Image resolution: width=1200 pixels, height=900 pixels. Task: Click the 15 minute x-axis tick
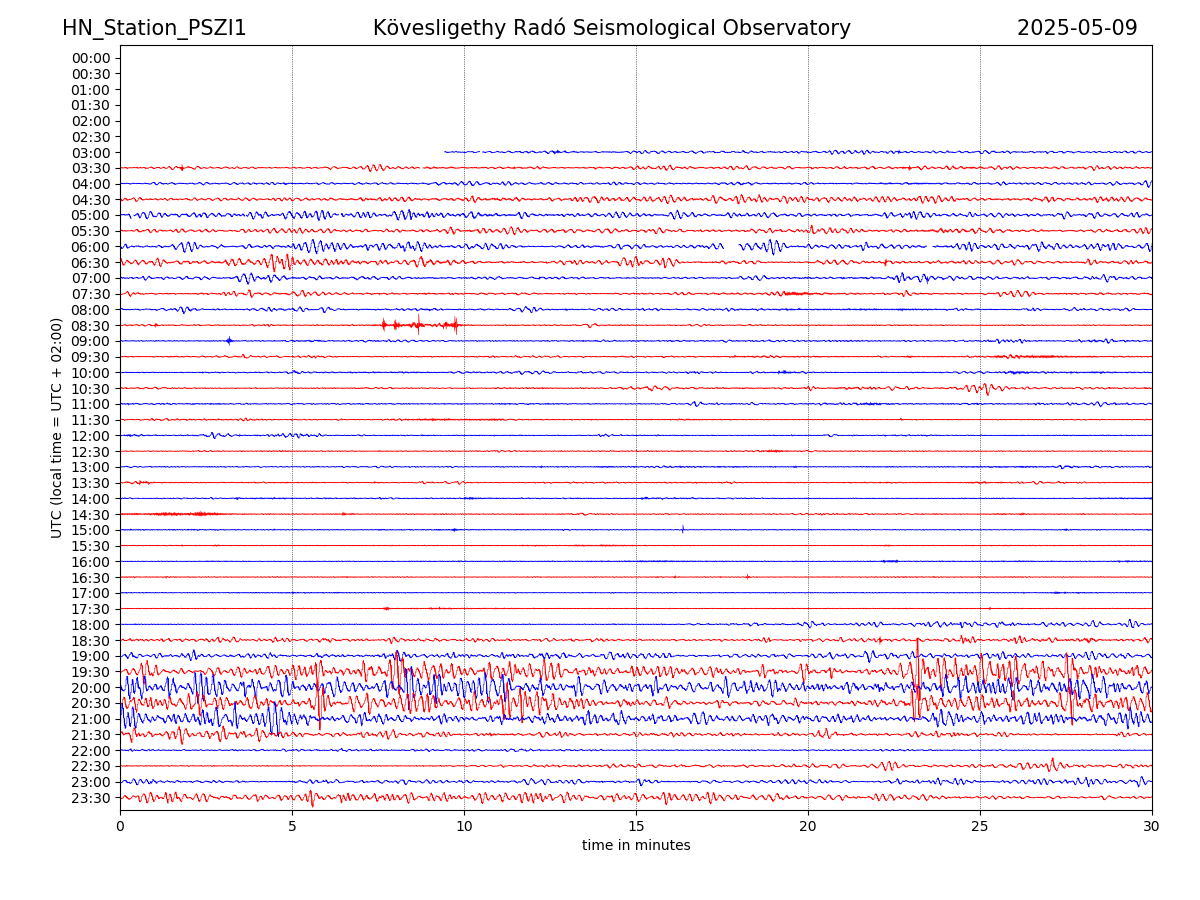click(636, 826)
